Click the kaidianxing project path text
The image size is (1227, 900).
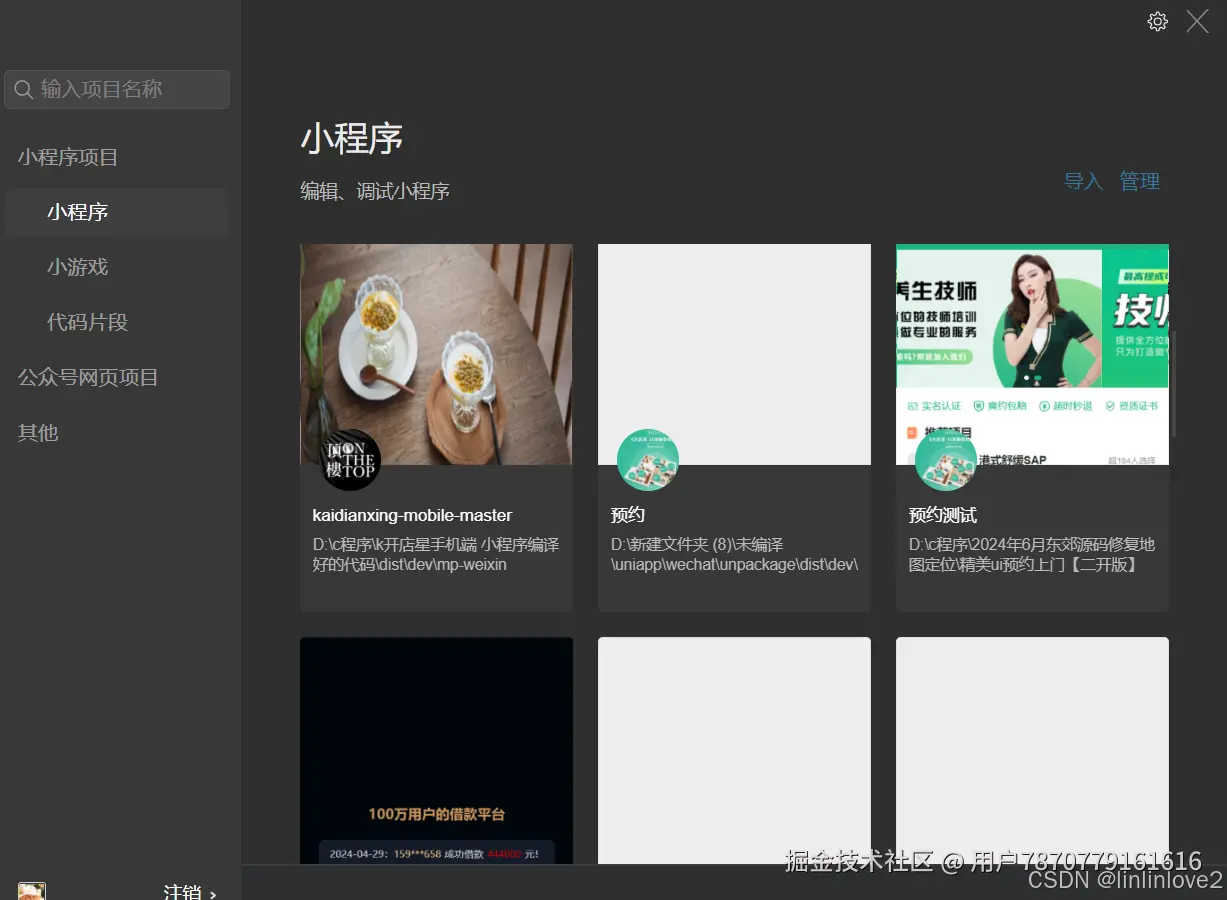436,555
